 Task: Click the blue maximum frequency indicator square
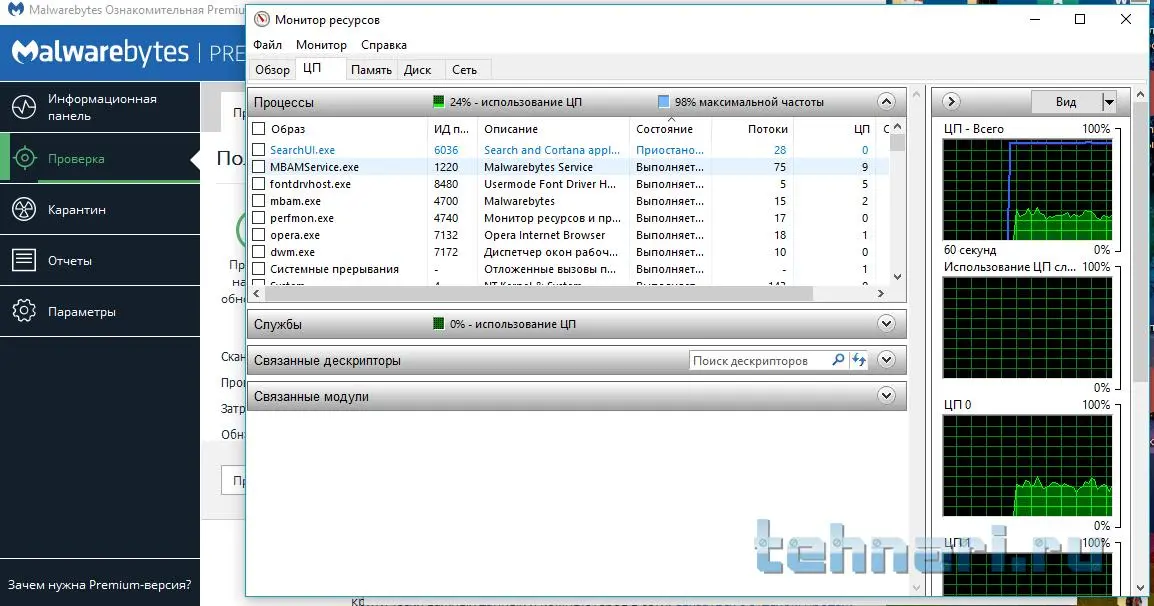pyautogui.click(x=664, y=102)
